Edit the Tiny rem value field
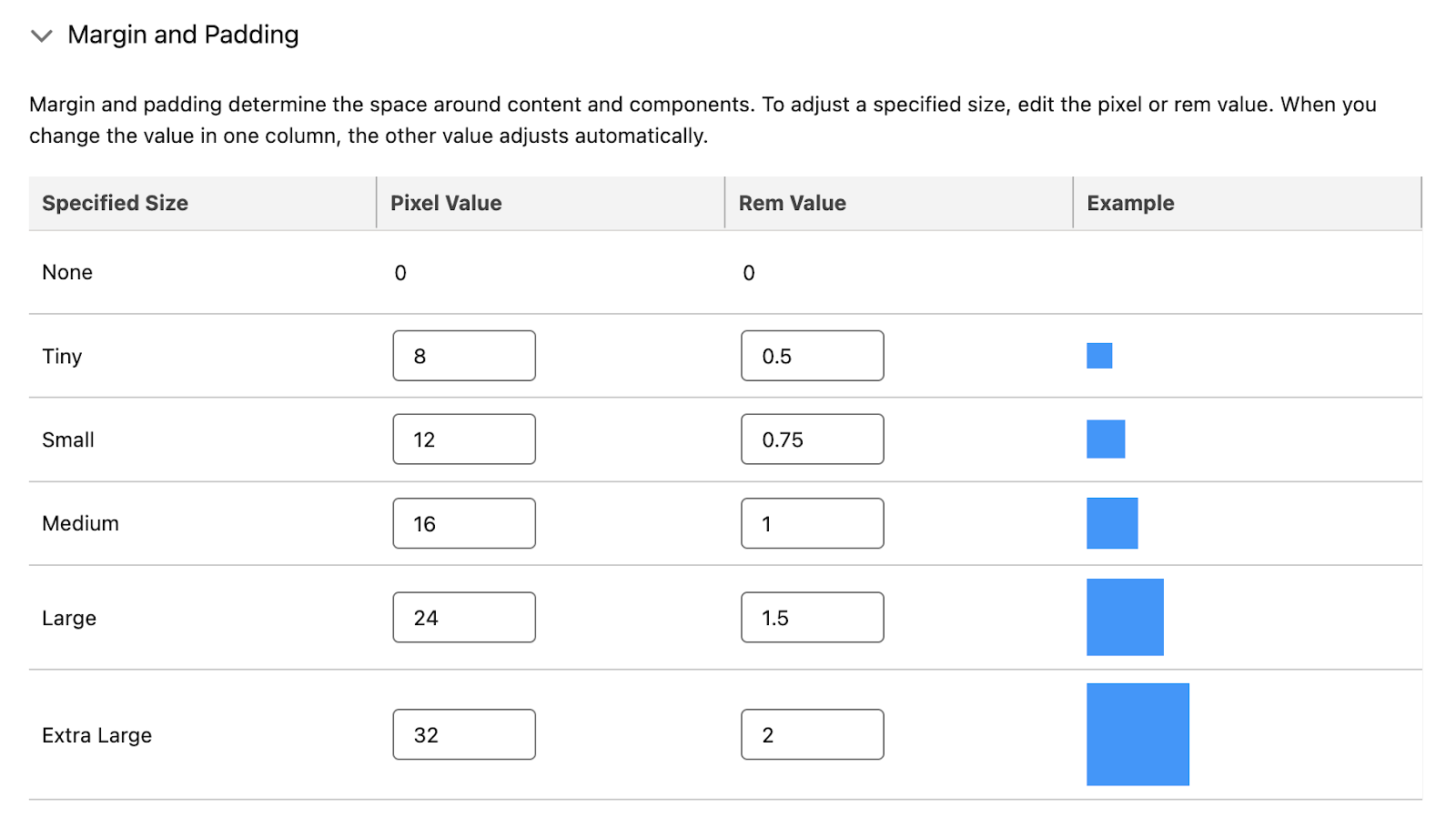Viewport: 1456px width, 838px height. pyautogui.click(x=813, y=356)
